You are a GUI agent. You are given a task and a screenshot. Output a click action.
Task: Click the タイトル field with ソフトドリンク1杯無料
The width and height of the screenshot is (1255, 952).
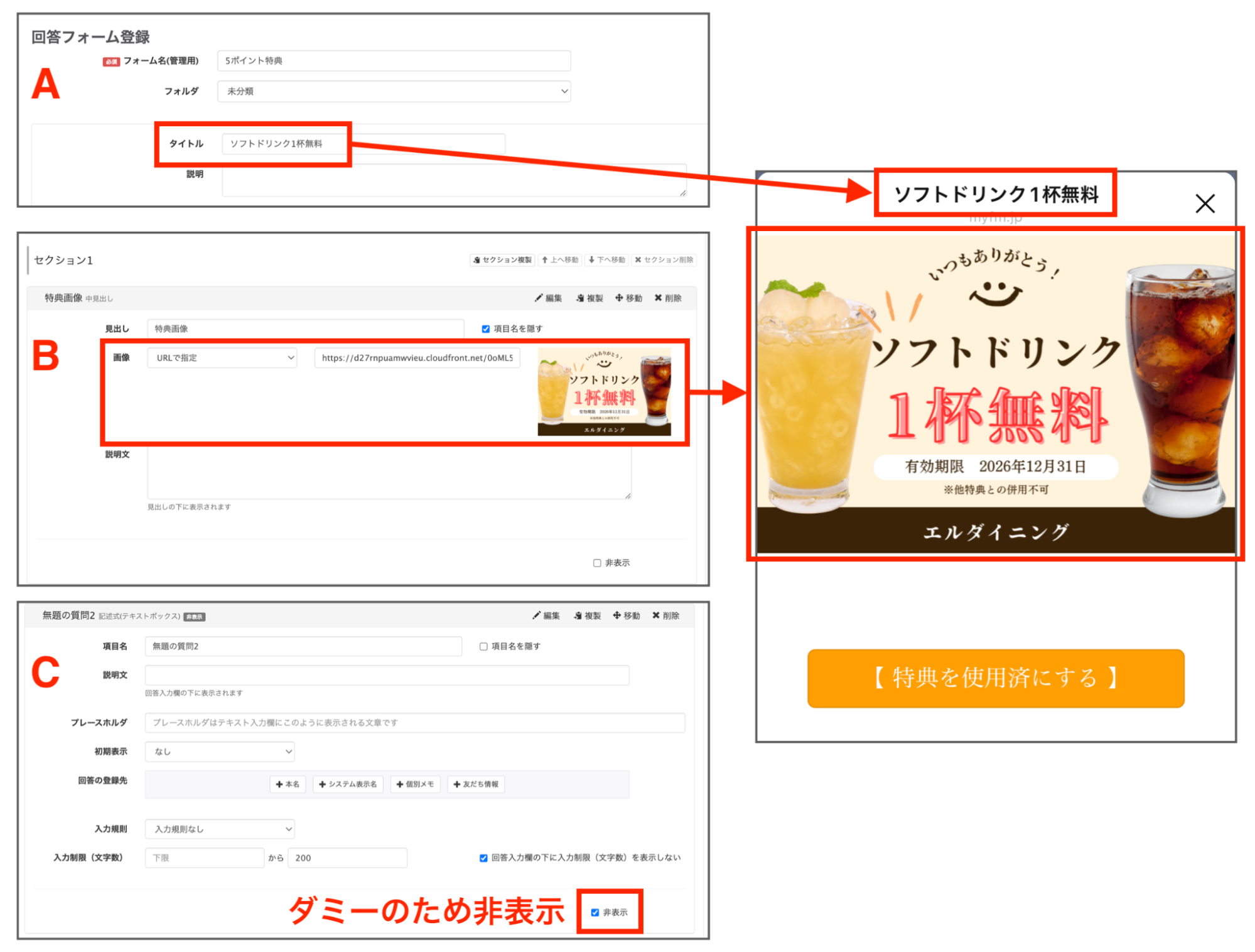363,144
